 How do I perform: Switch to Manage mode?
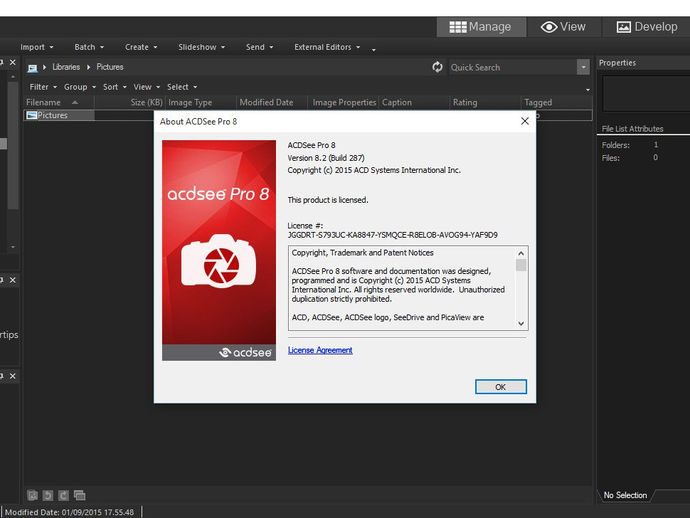pyautogui.click(x=481, y=27)
